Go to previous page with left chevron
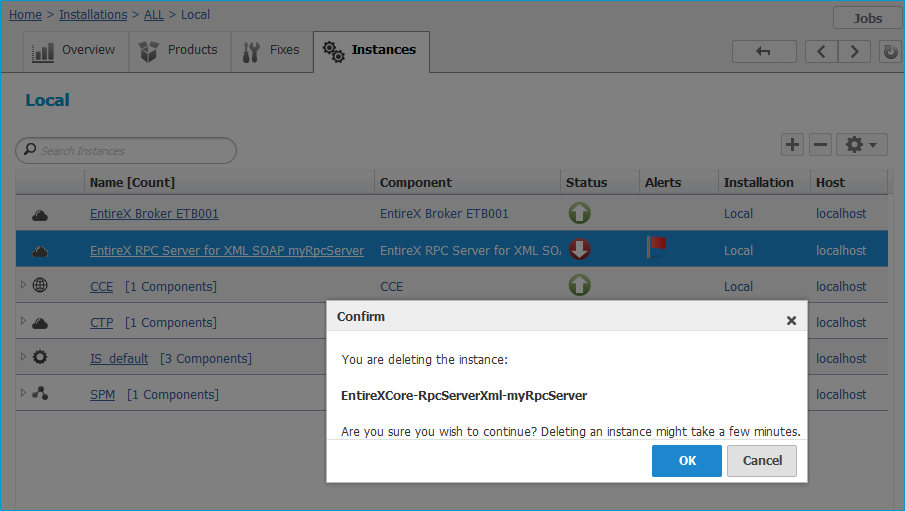The height and width of the screenshot is (511, 905). (821, 52)
